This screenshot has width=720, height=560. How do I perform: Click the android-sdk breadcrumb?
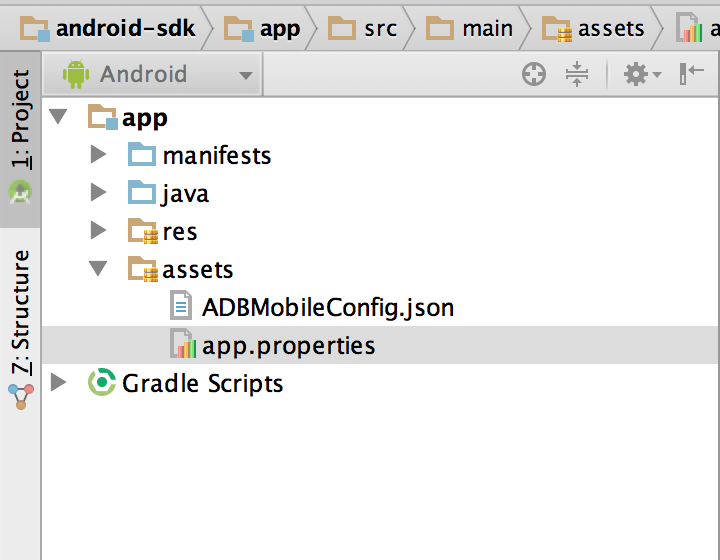click(108, 28)
